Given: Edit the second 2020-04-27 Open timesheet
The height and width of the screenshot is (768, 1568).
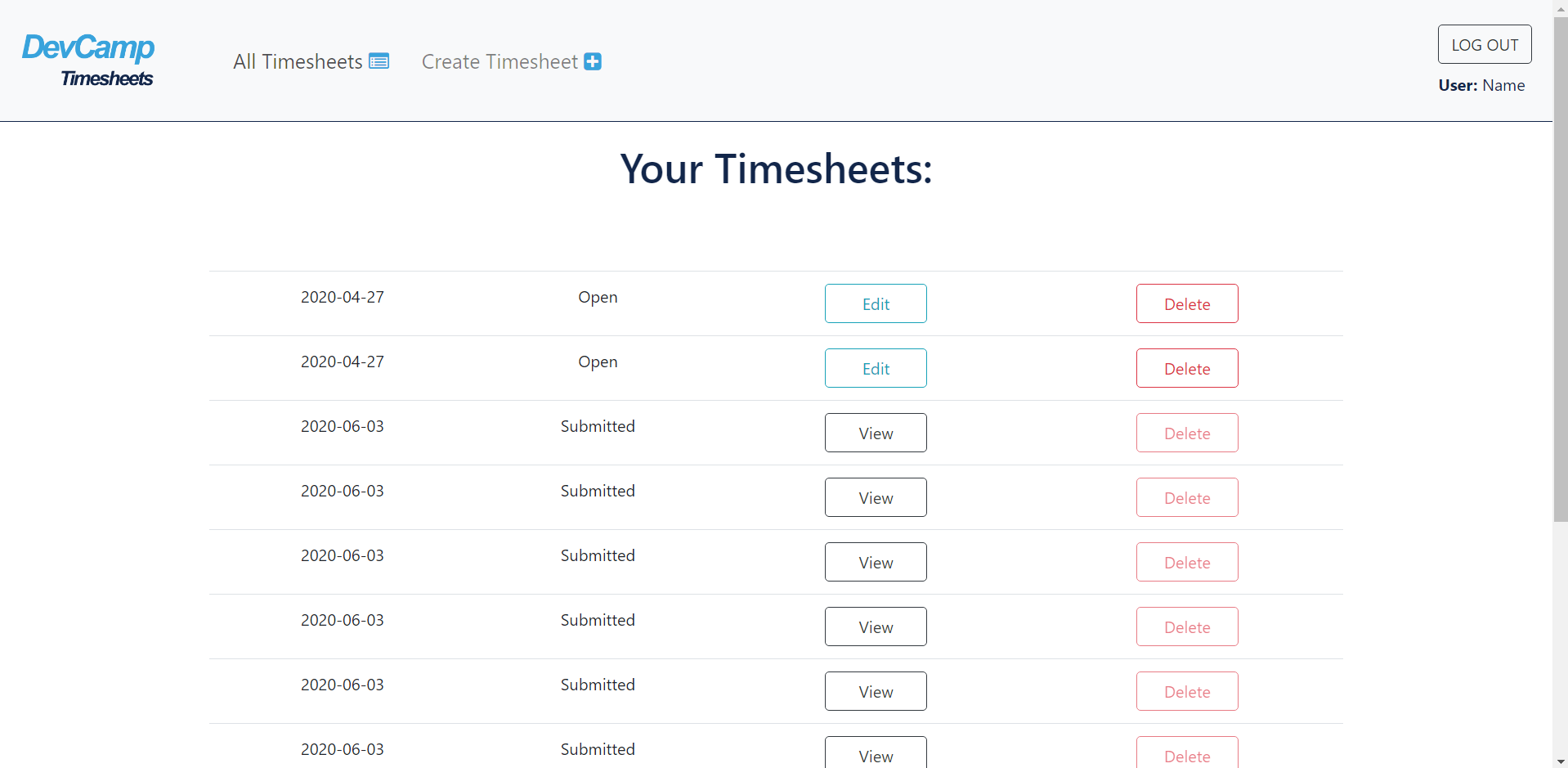Looking at the screenshot, I should [x=875, y=367].
